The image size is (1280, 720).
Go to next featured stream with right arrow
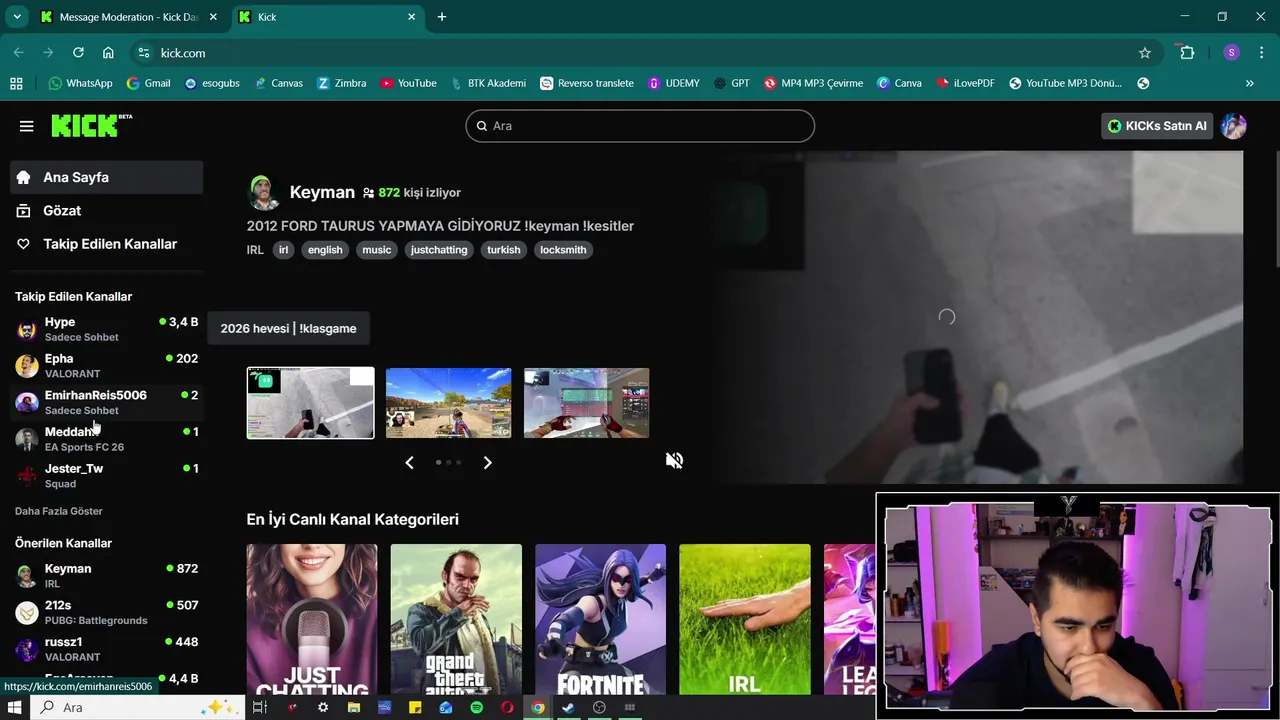[487, 462]
